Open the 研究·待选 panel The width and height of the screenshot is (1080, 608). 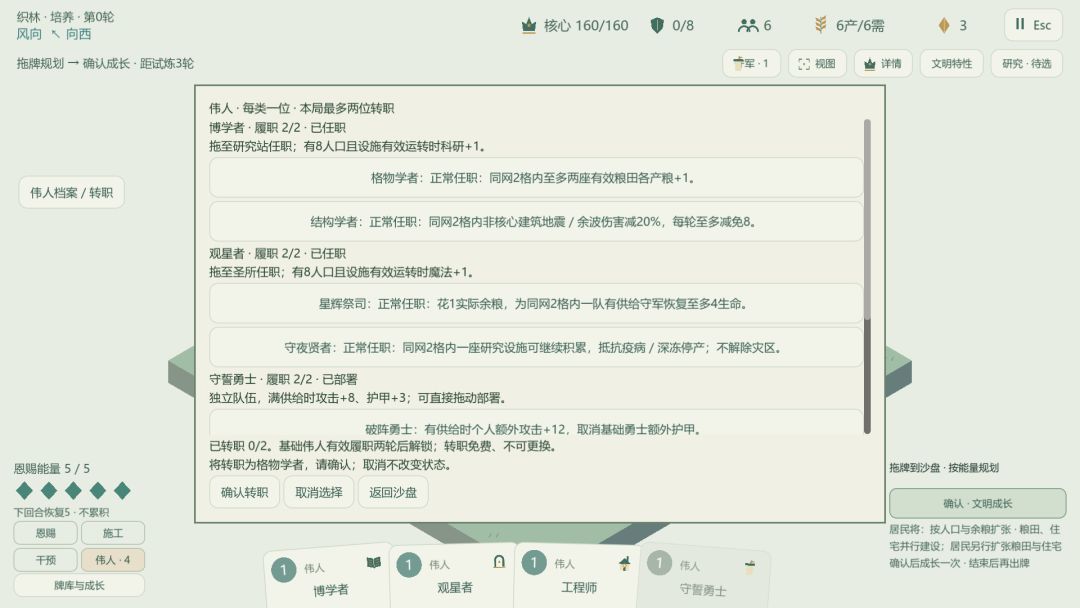tap(1027, 64)
